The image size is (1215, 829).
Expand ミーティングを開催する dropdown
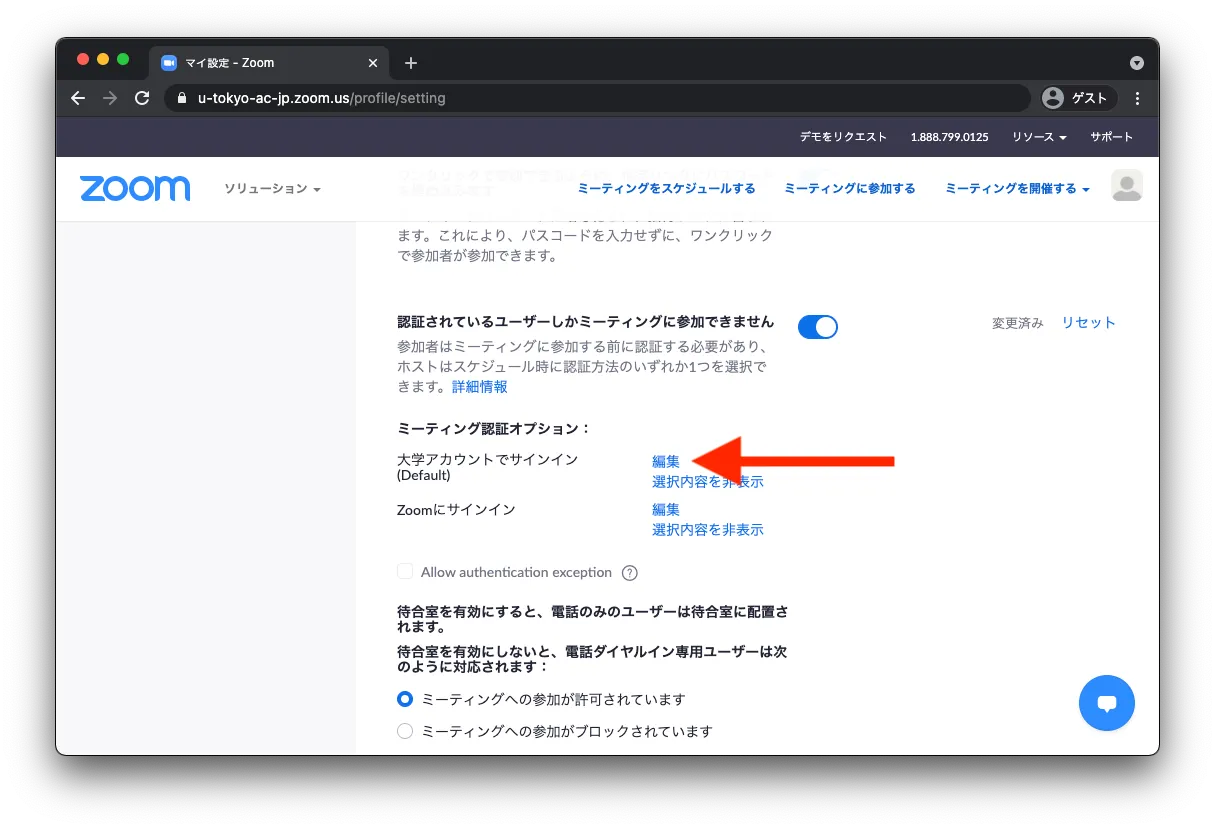1016,188
